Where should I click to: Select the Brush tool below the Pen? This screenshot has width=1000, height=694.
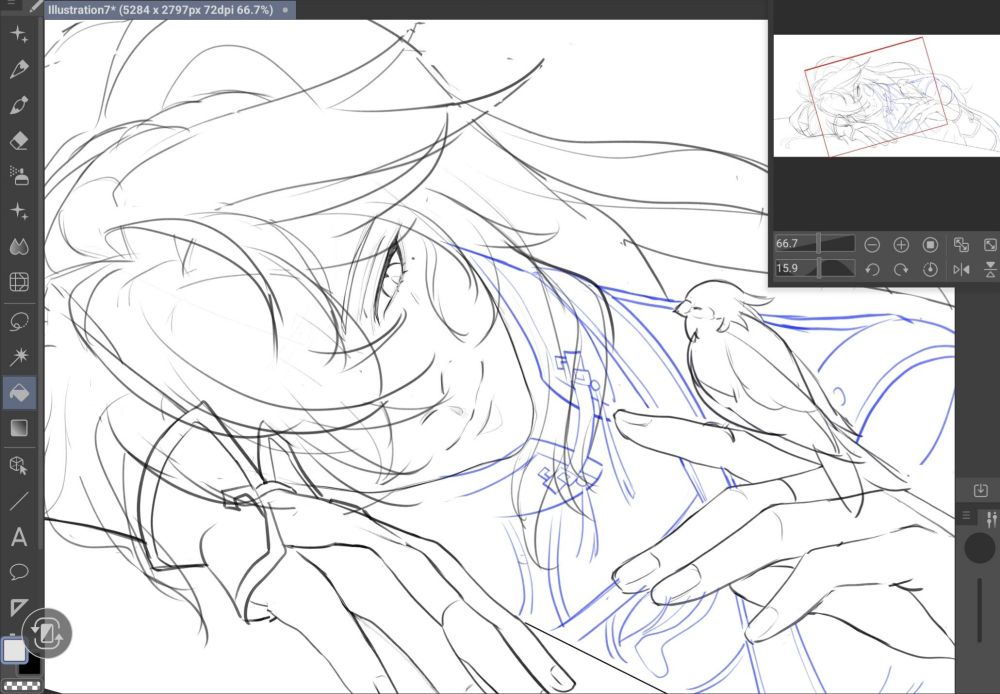pos(19,104)
